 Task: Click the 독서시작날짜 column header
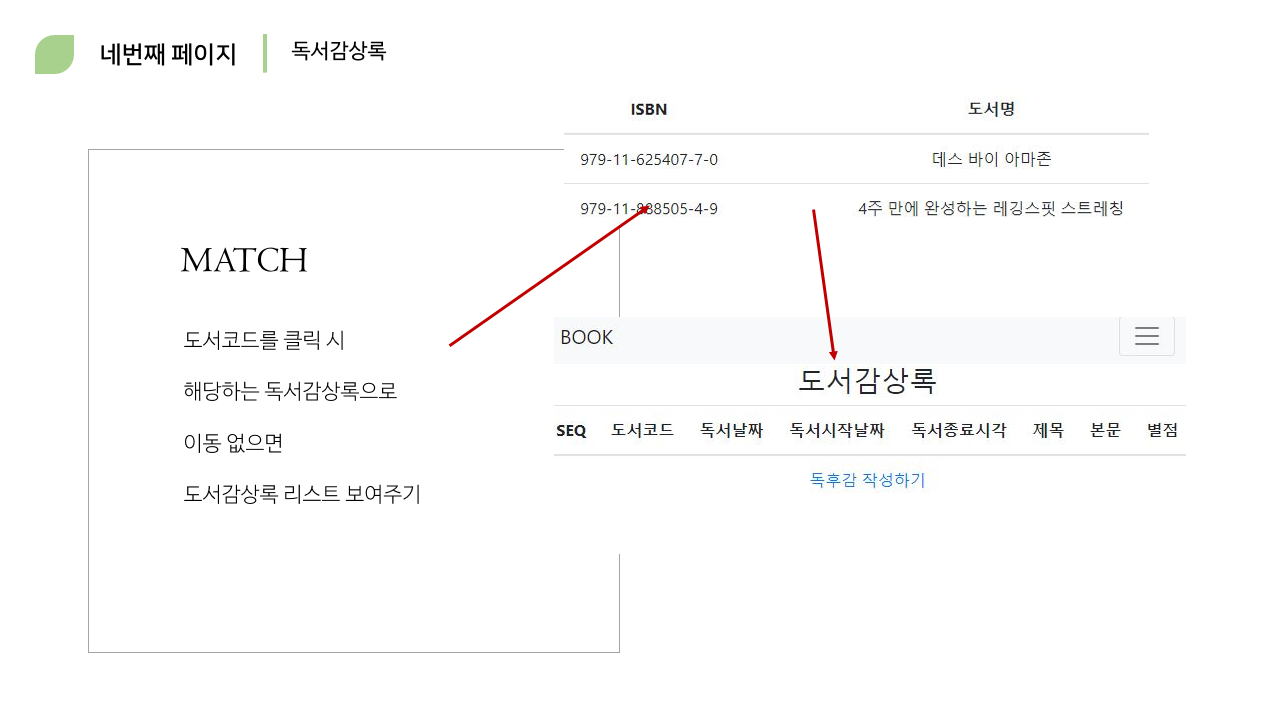837,431
